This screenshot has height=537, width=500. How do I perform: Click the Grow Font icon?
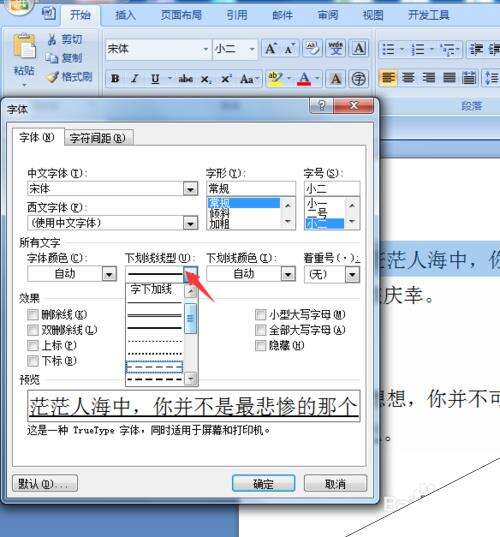pos(271,49)
